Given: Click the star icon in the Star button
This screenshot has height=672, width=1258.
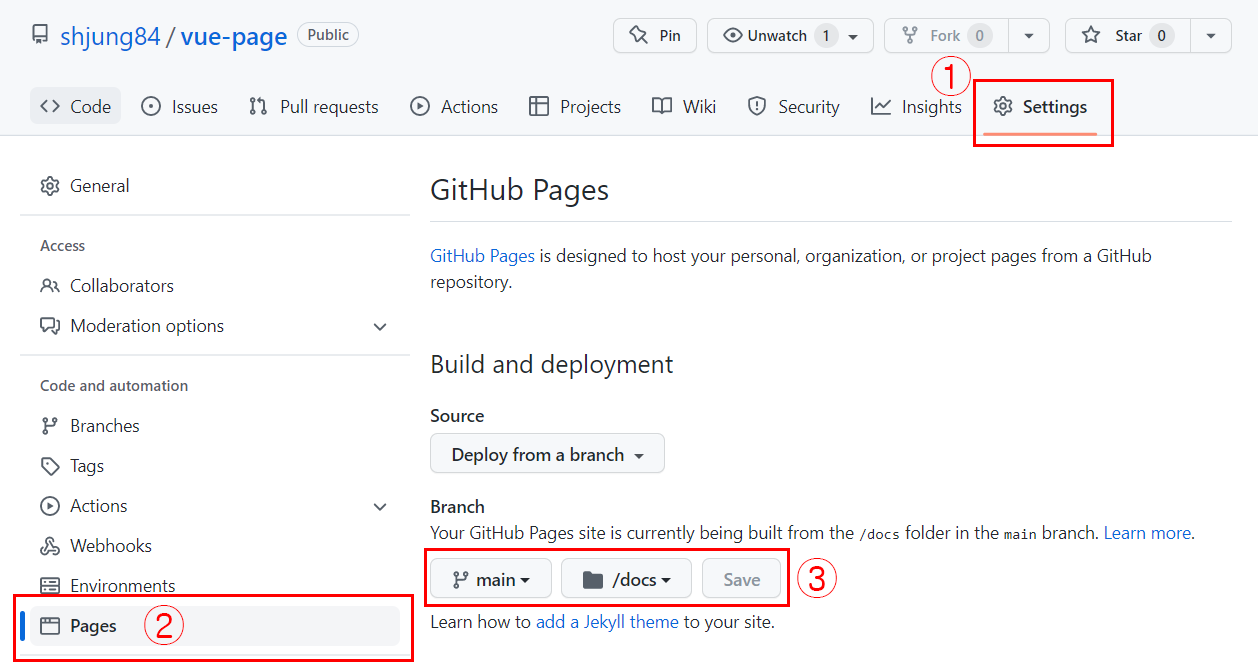Looking at the screenshot, I should click(1091, 35).
